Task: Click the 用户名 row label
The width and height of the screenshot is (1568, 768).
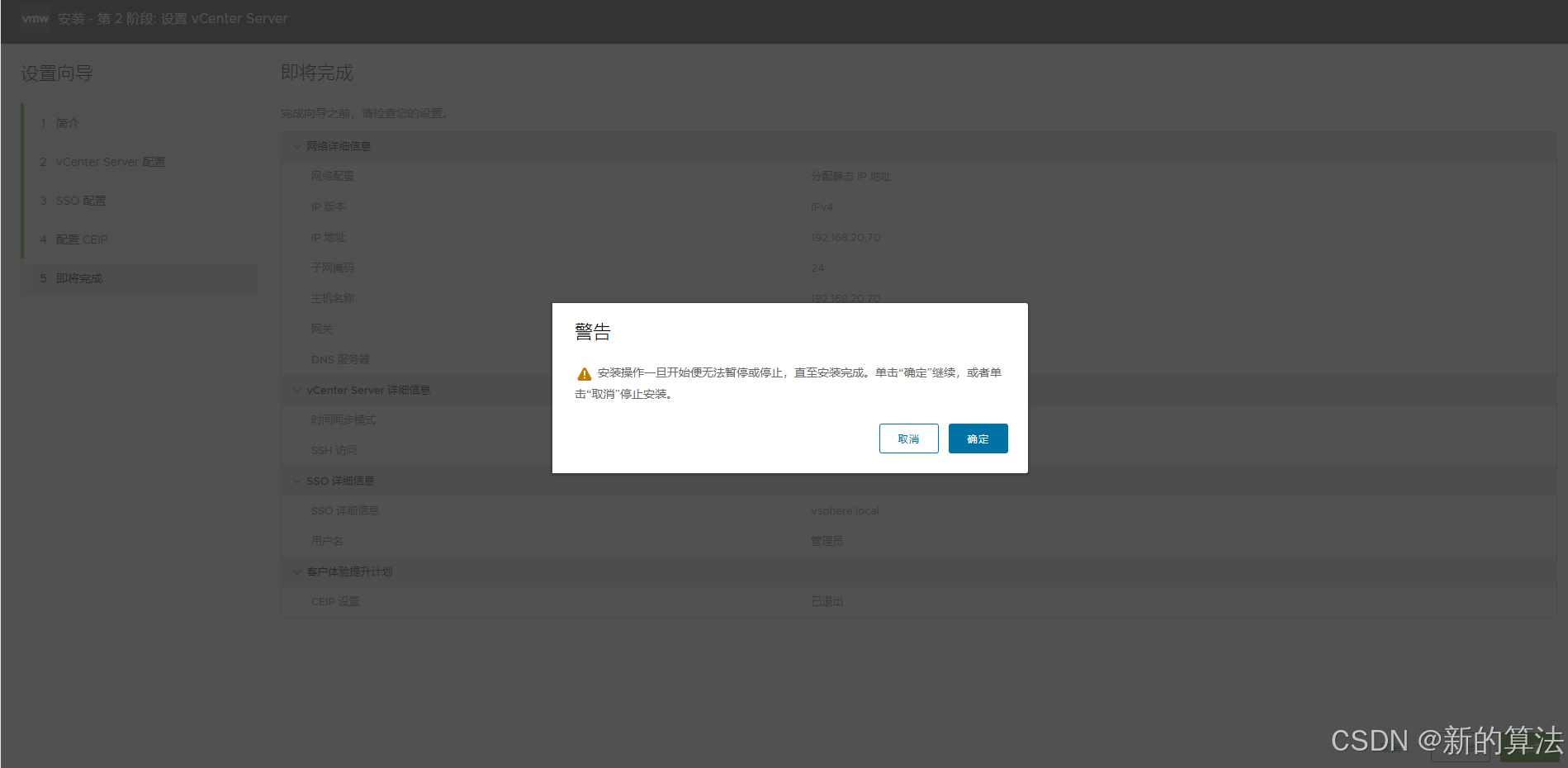Action: [x=327, y=542]
